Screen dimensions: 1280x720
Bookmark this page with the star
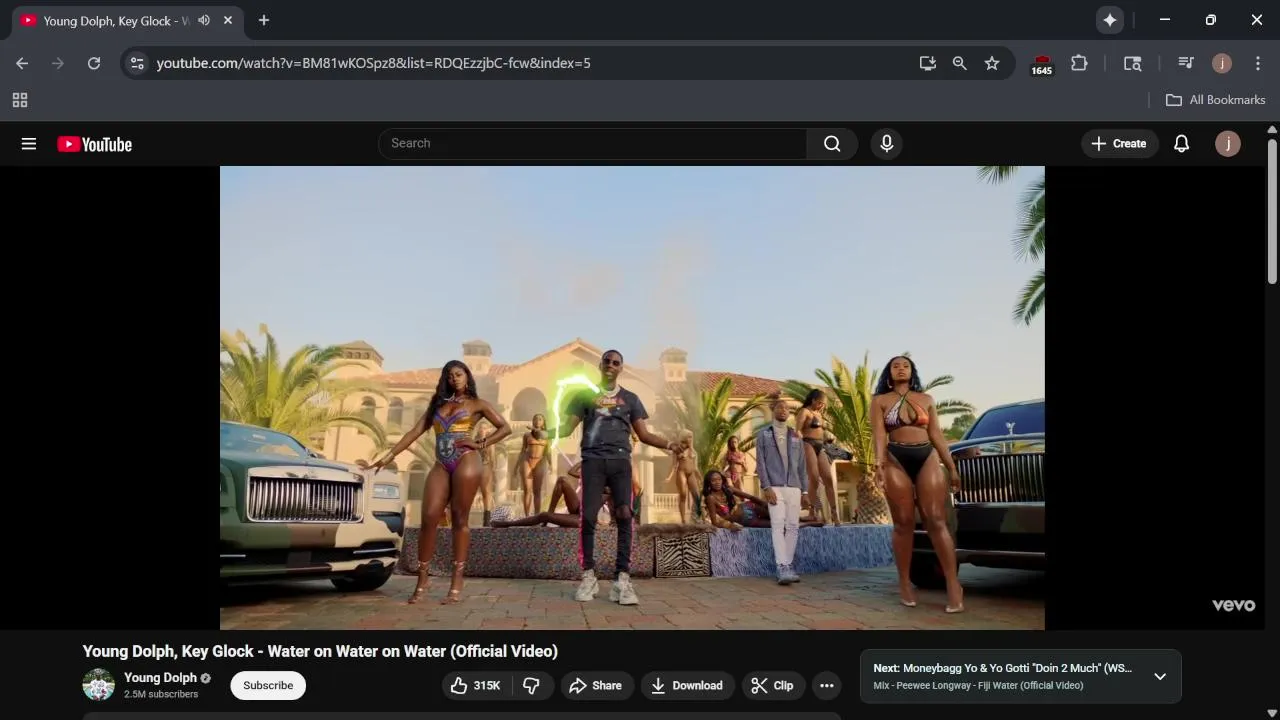(992, 63)
